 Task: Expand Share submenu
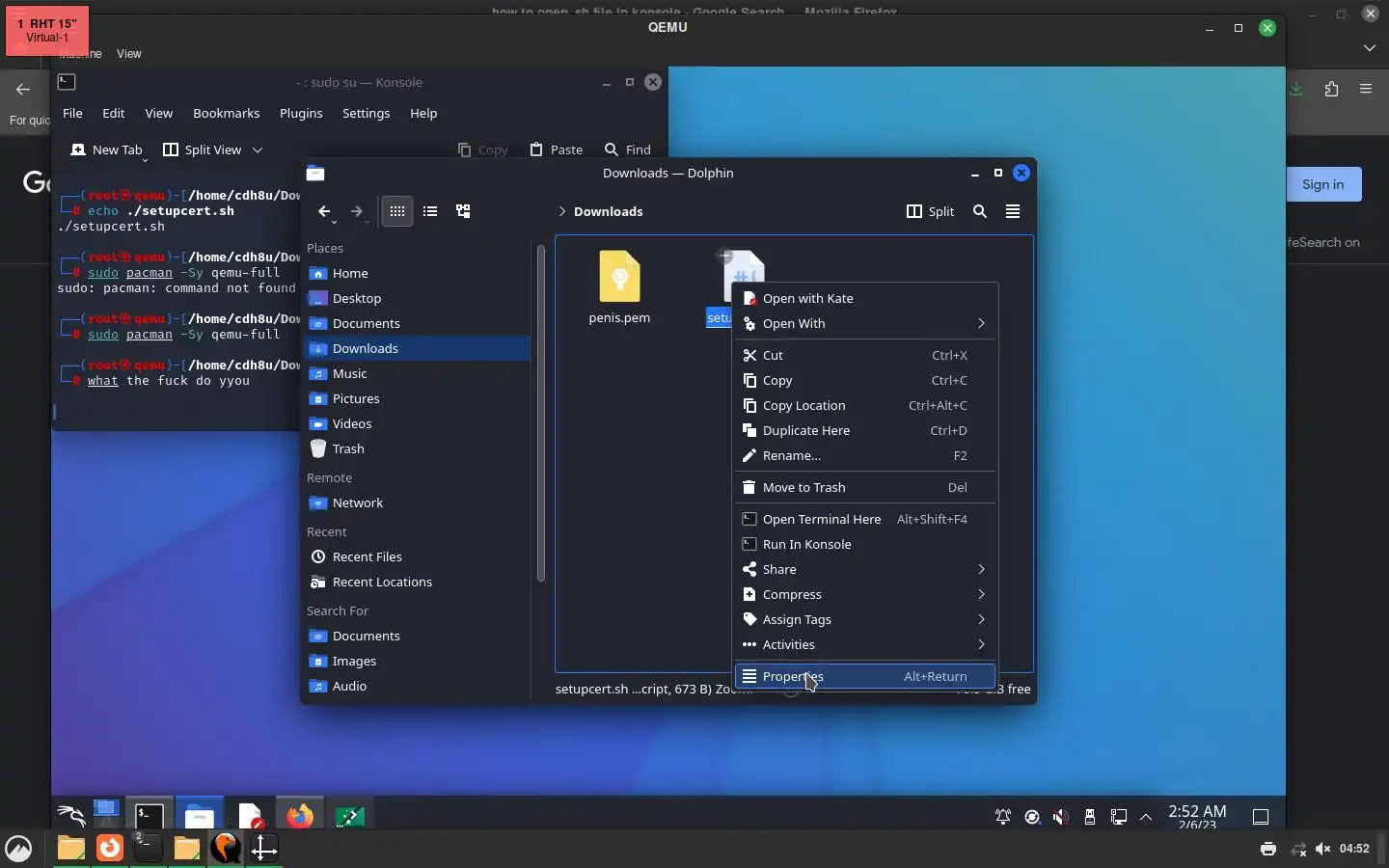865,569
